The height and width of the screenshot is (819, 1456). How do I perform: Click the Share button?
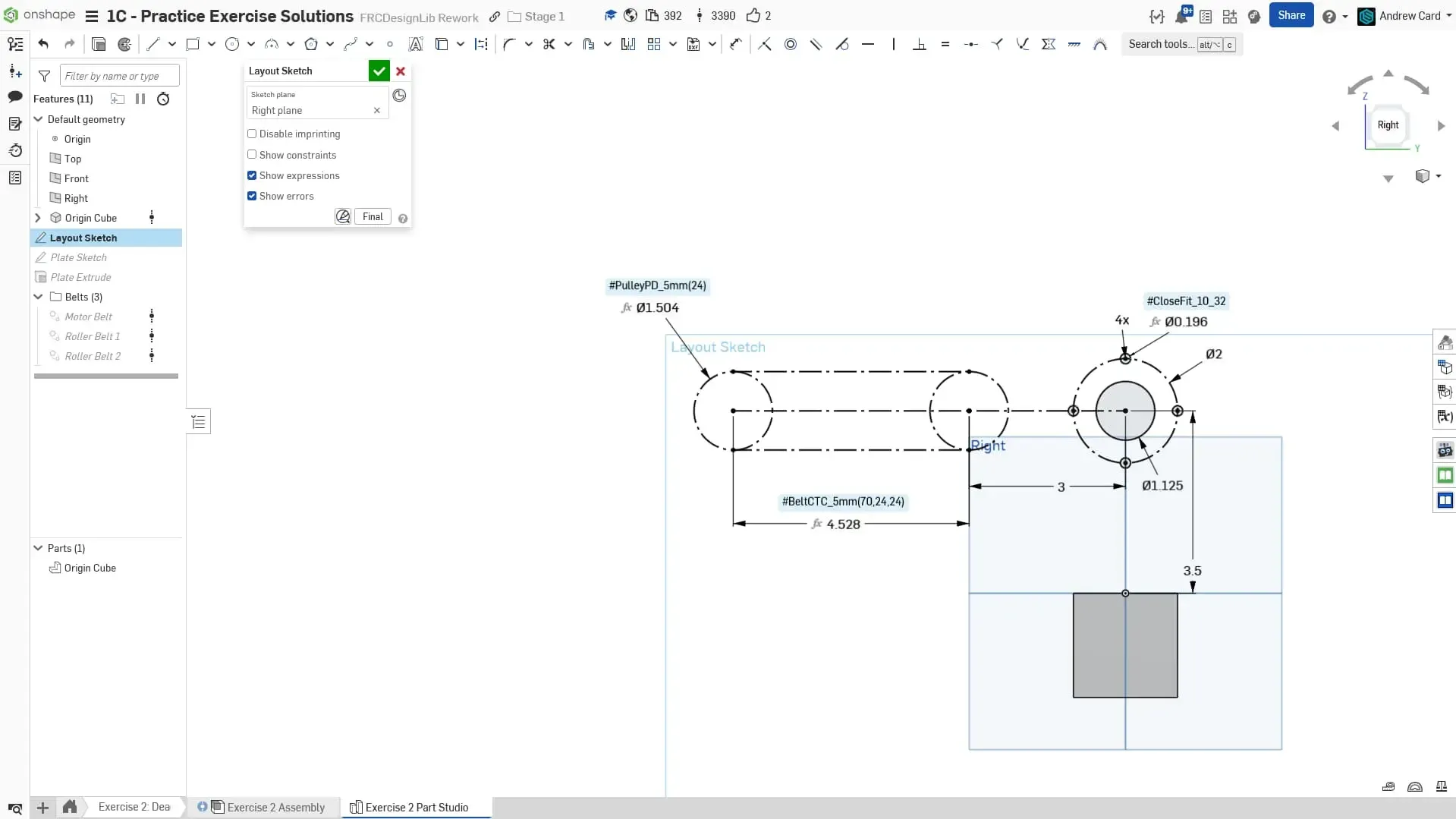click(1291, 15)
